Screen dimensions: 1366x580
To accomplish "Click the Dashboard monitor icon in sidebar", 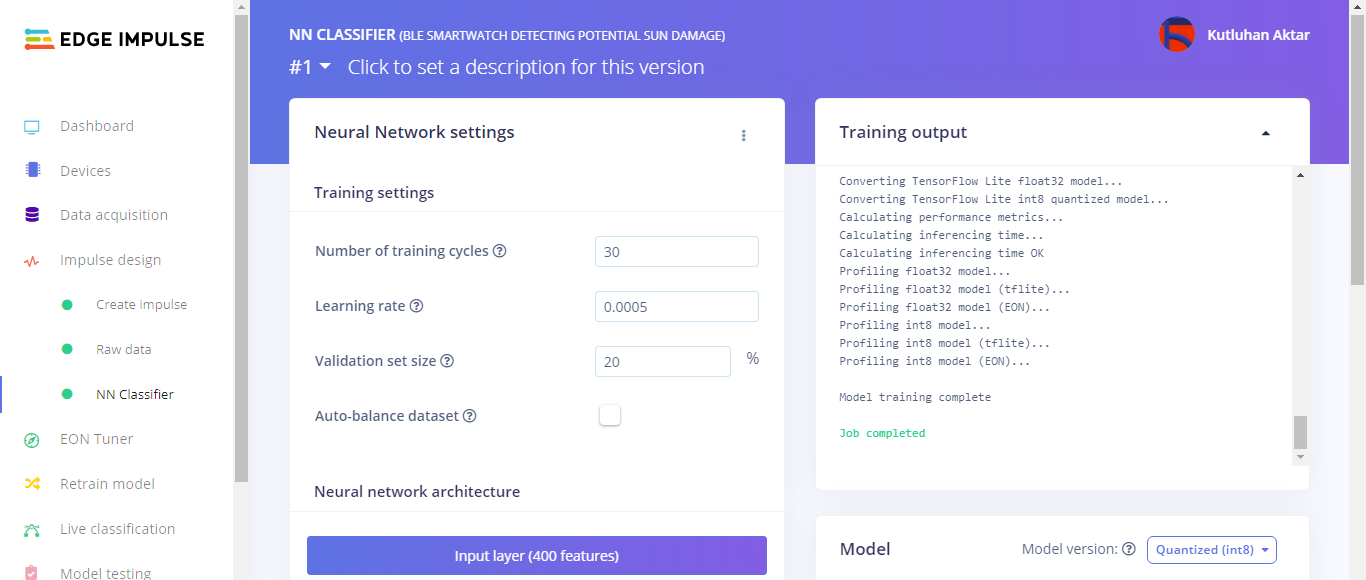I will [32, 127].
